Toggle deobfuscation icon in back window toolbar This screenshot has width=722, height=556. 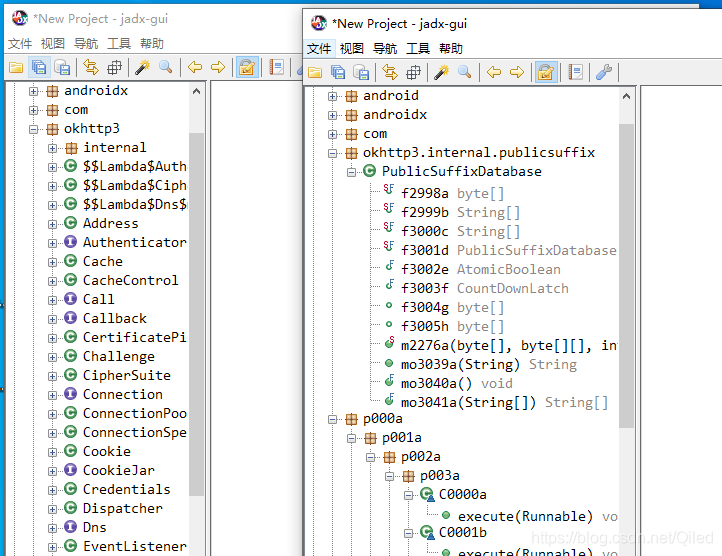click(x=247, y=68)
